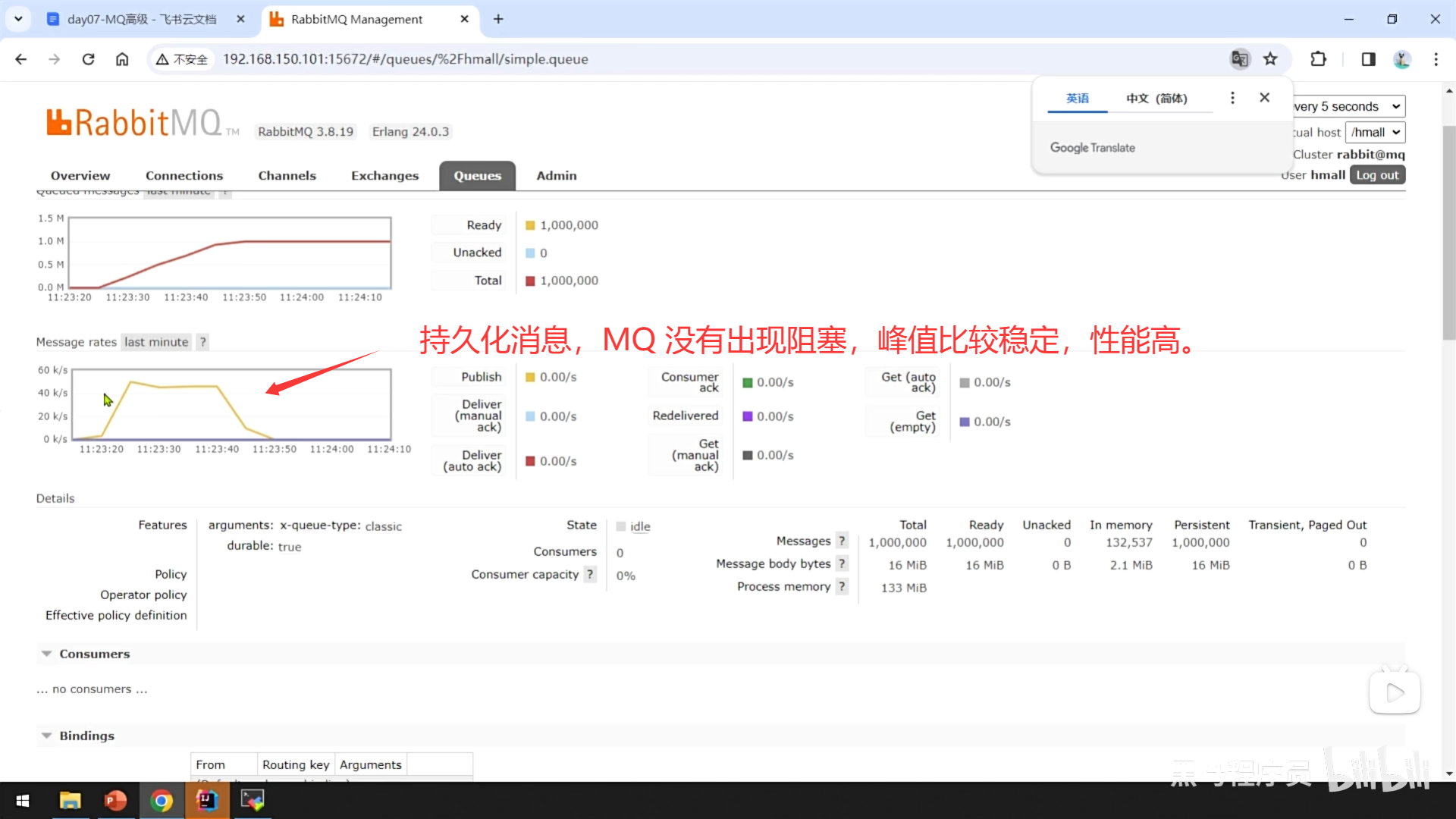The height and width of the screenshot is (819, 1456).
Task: Toggle the browser side panel icon
Action: click(1368, 59)
